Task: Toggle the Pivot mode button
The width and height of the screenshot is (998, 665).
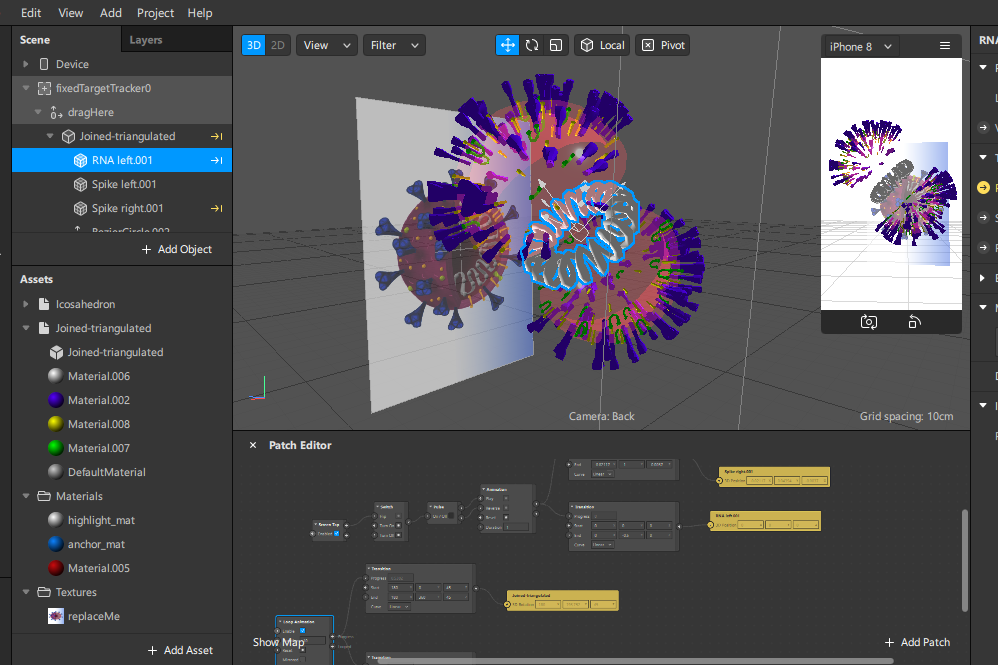Action: tap(663, 45)
